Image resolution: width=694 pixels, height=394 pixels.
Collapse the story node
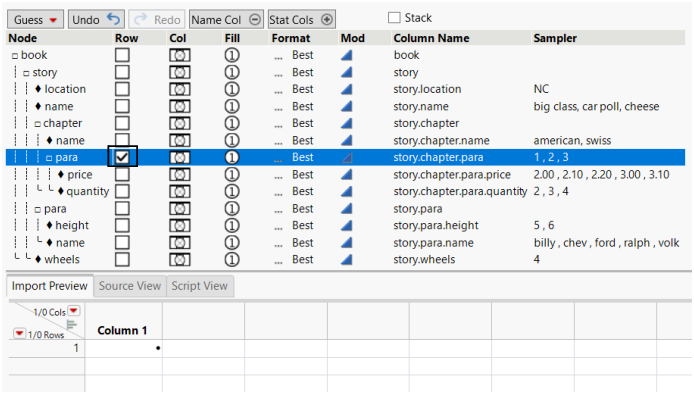point(27,73)
